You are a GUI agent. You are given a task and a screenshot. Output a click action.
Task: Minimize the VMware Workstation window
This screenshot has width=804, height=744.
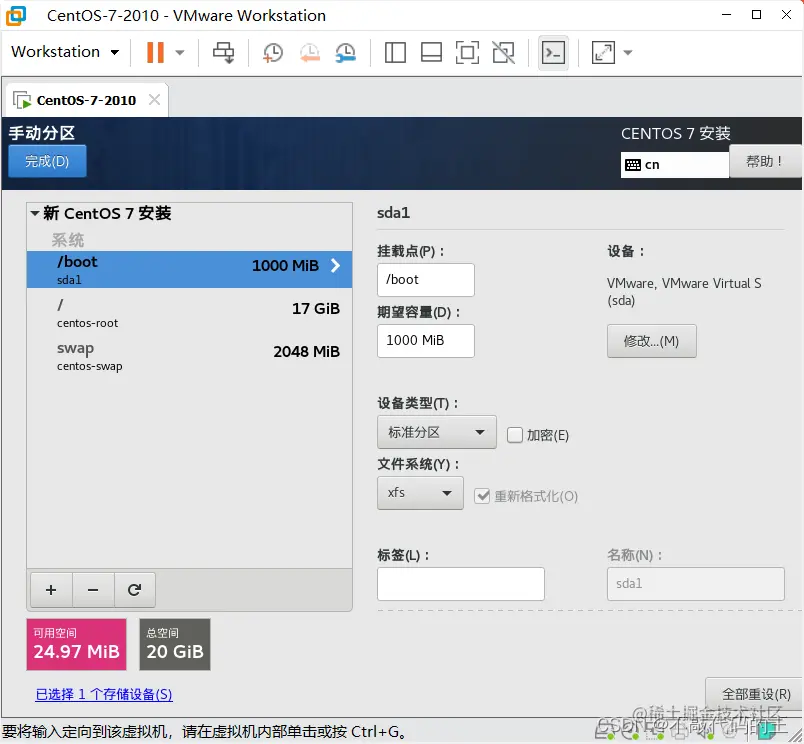click(726, 15)
